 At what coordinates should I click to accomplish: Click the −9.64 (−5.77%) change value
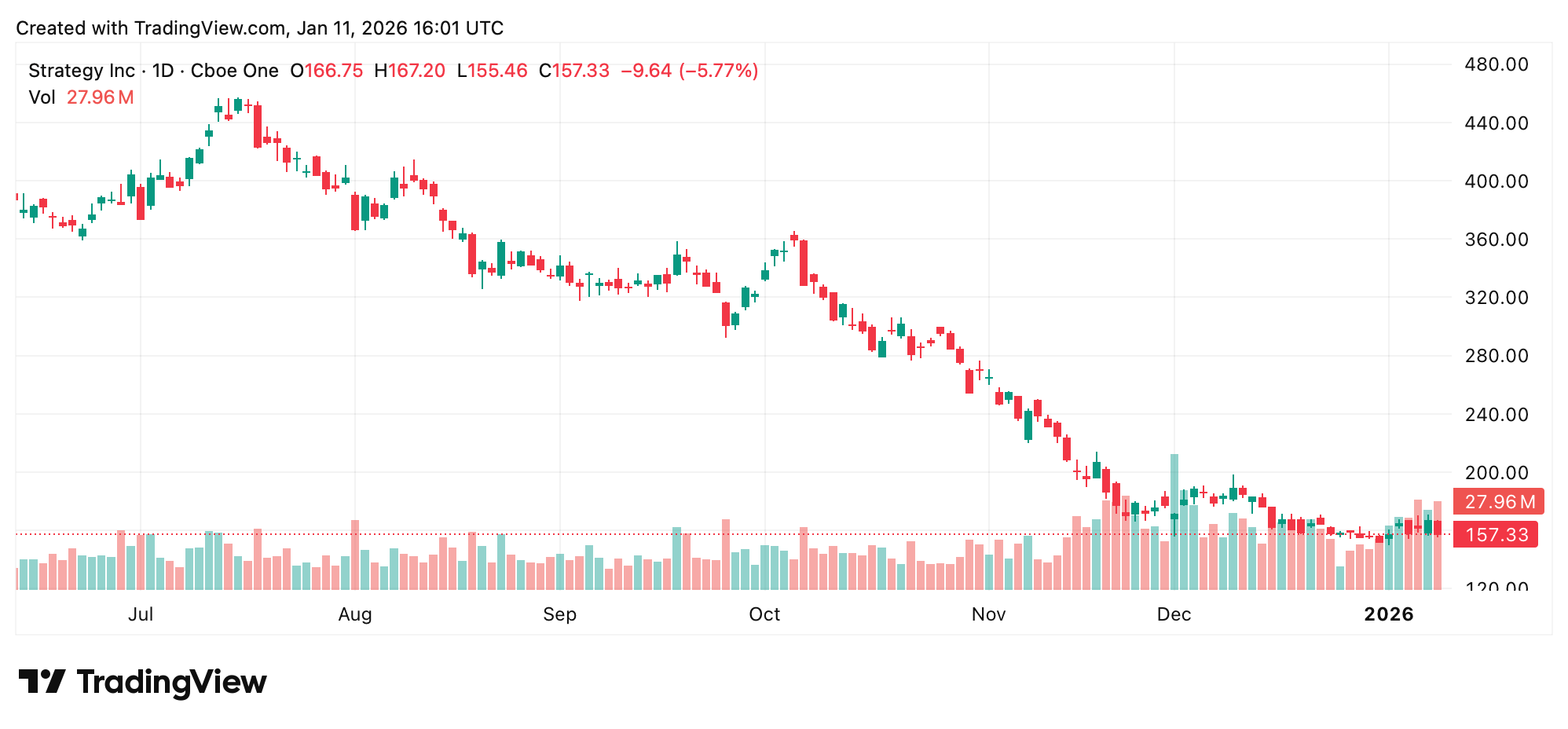click(x=689, y=71)
